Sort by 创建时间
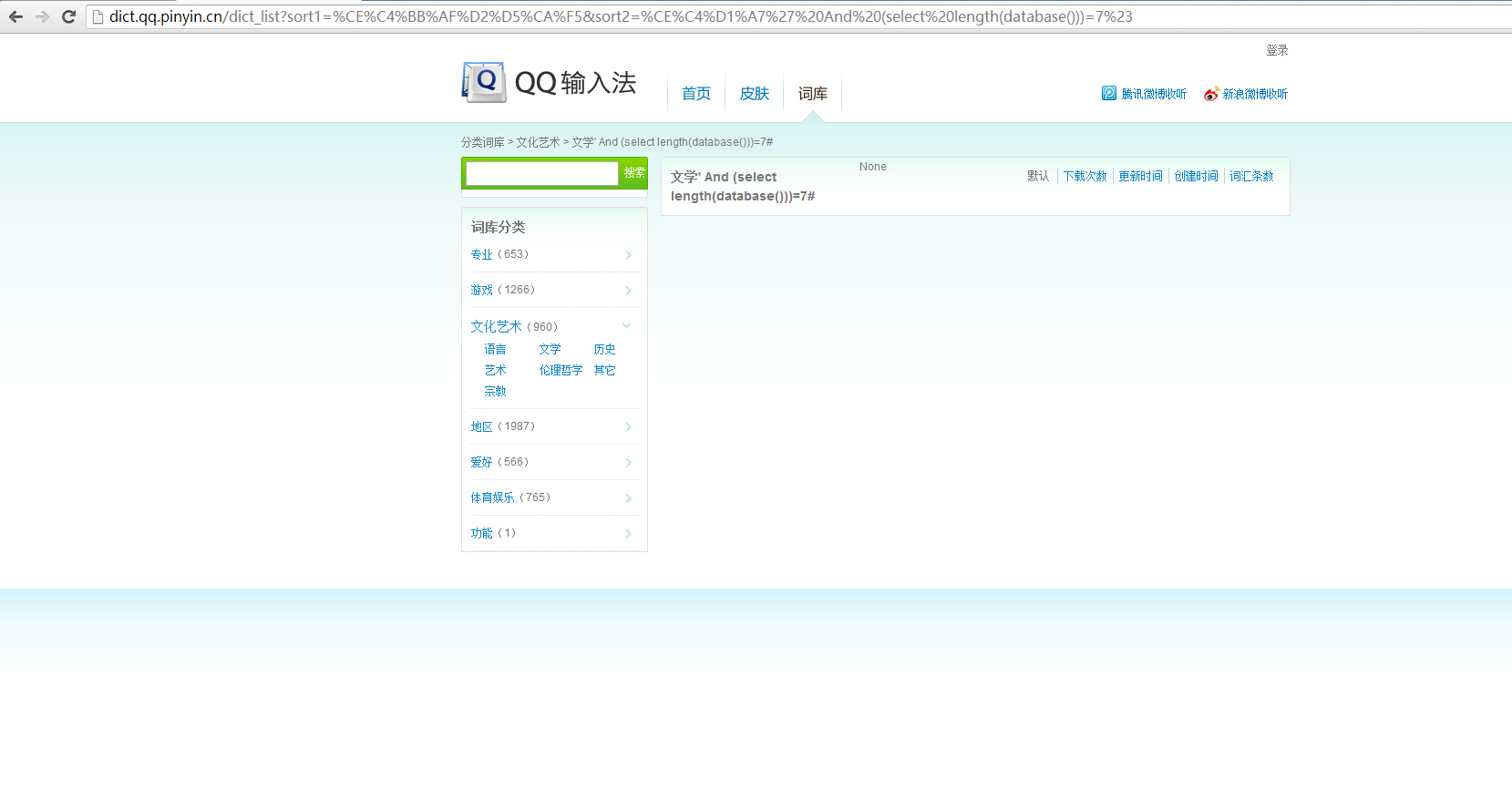1512x810 pixels. click(1196, 176)
